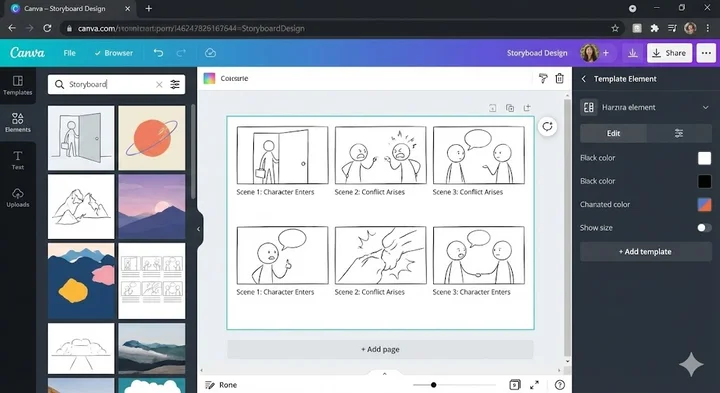
Task: Add a collaborator with plus icon
Action: (606, 53)
